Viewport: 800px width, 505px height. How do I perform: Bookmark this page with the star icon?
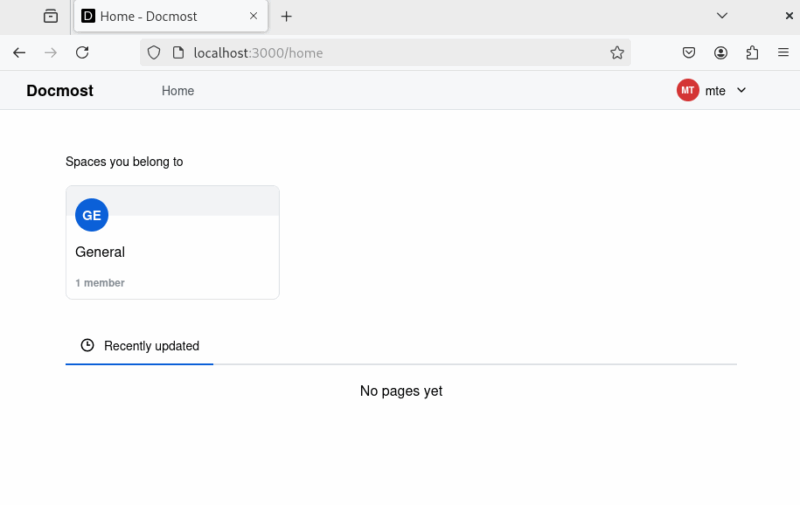[x=617, y=53]
